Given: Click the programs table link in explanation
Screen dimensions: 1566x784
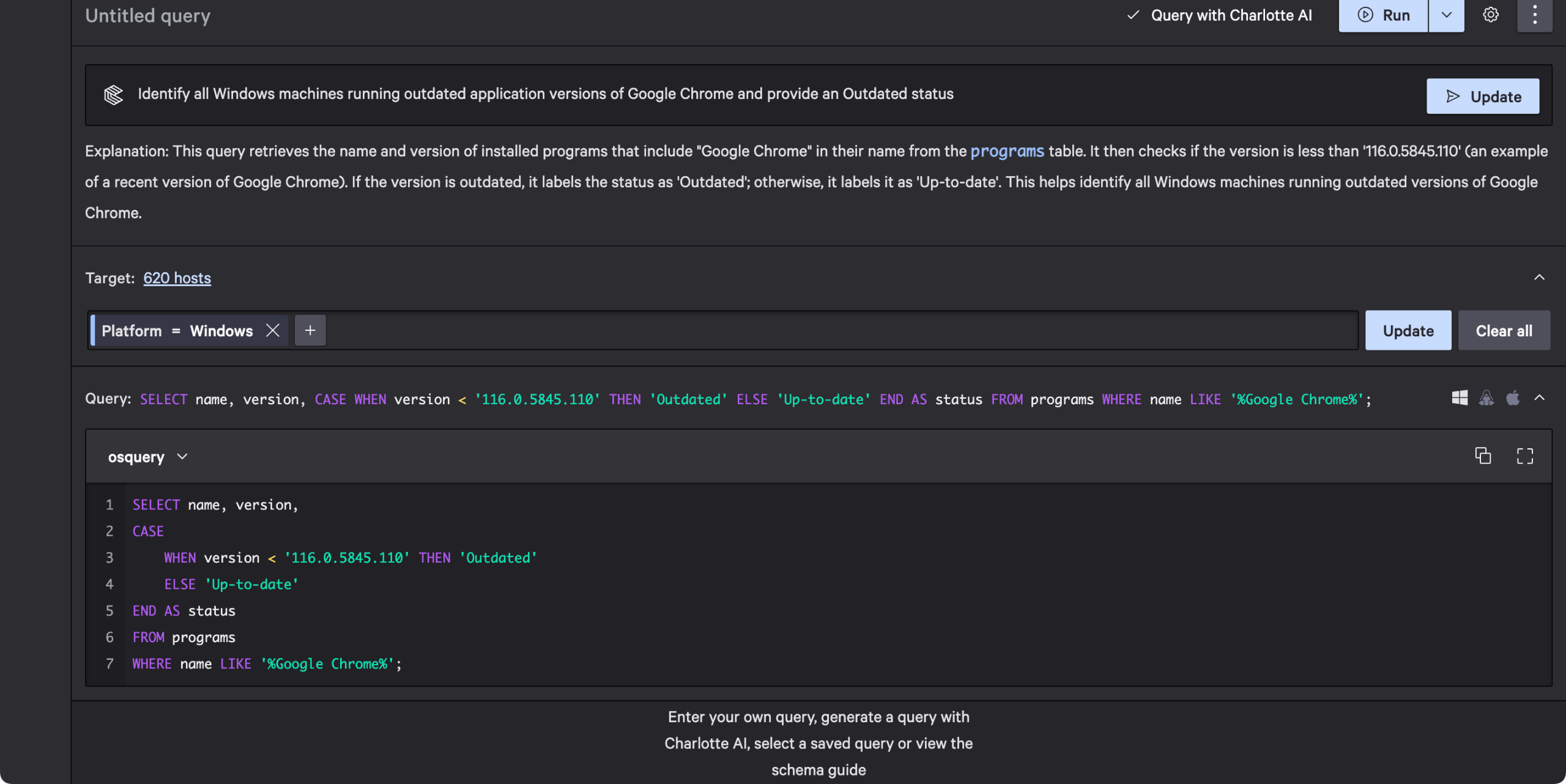Looking at the screenshot, I should point(1007,151).
